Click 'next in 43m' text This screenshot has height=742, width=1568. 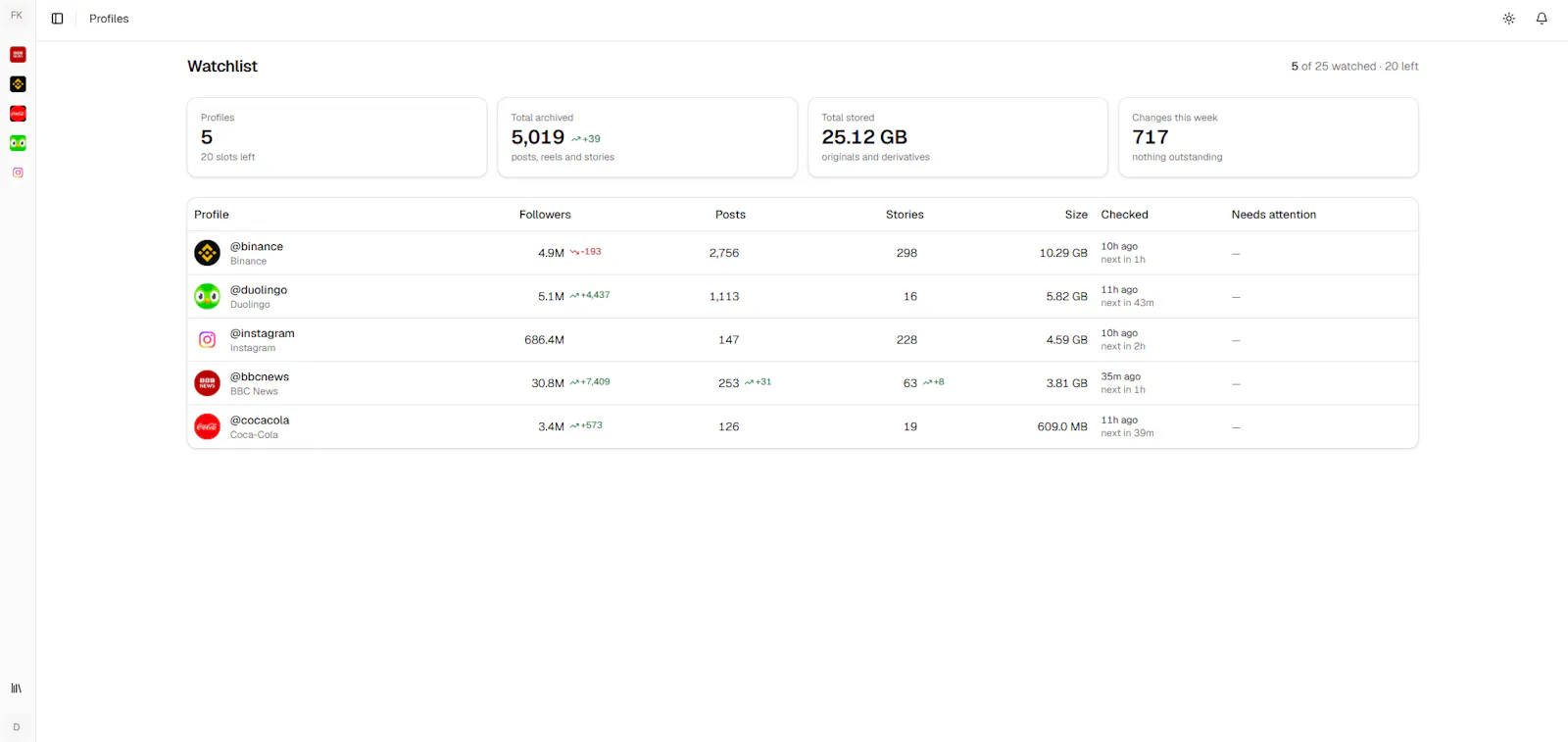pyautogui.click(x=1127, y=303)
